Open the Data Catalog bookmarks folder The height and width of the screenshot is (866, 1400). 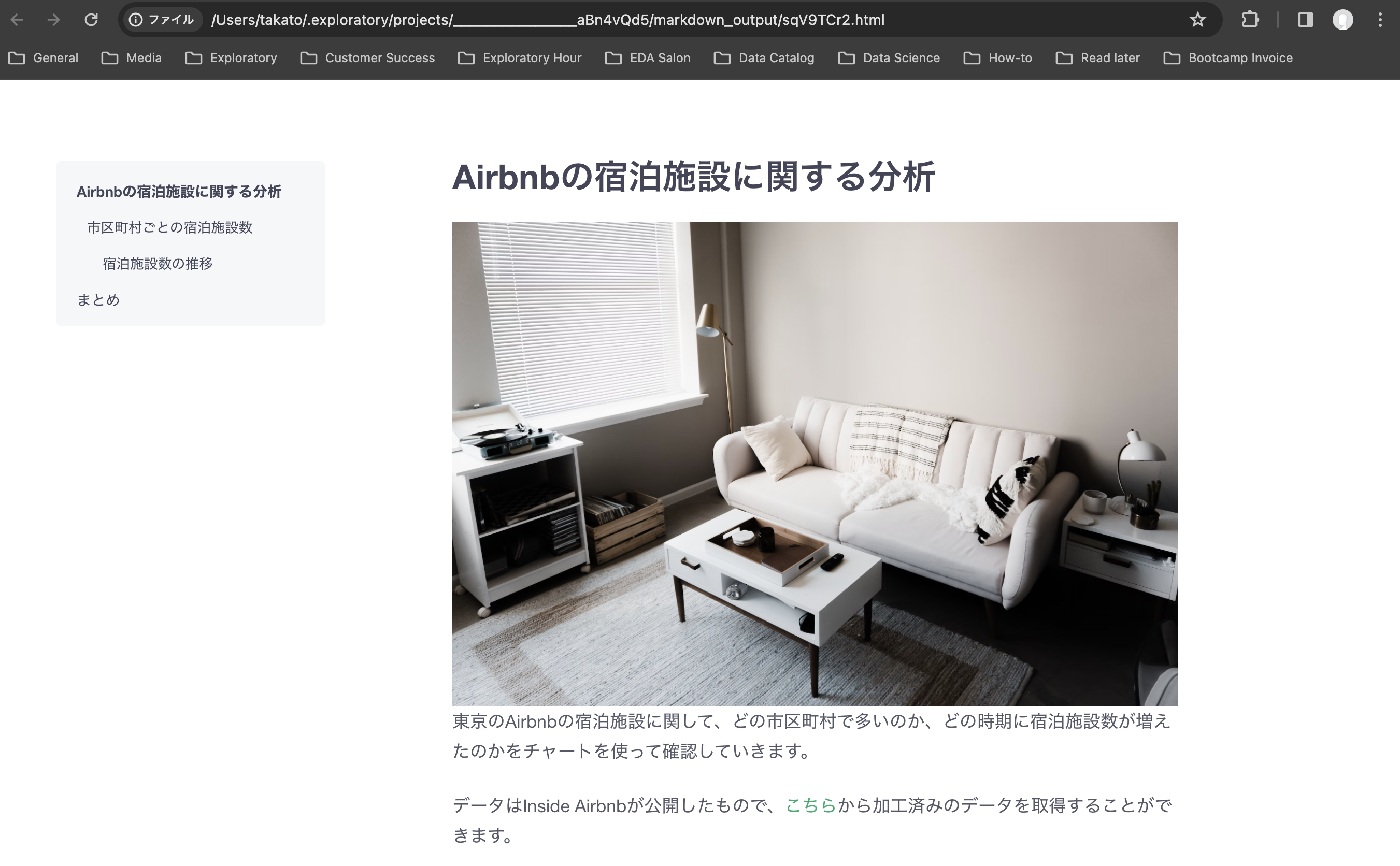[764, 58]
